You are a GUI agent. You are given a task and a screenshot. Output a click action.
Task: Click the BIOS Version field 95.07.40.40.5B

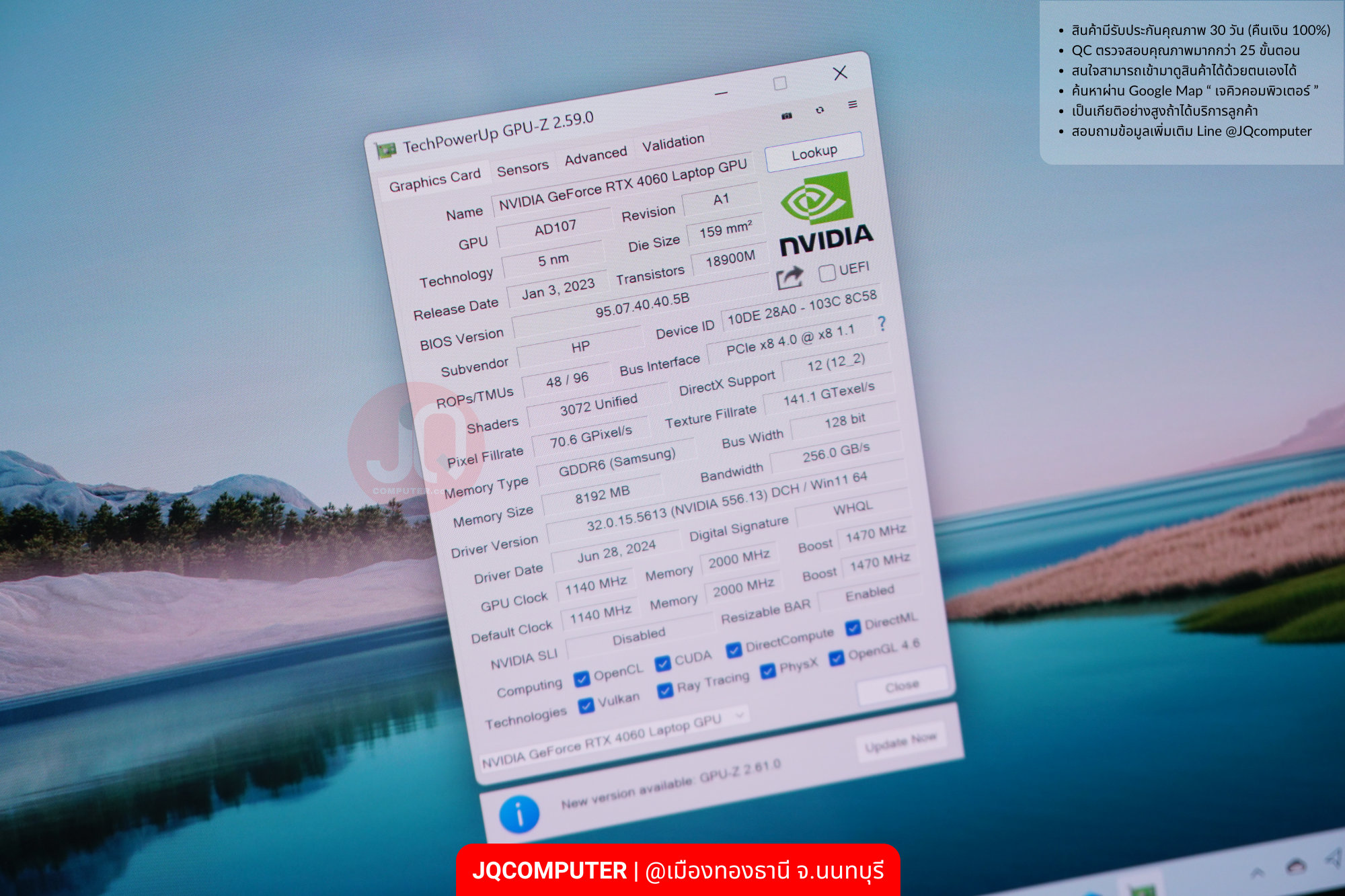pyautogui.click(x=642, y=306)
